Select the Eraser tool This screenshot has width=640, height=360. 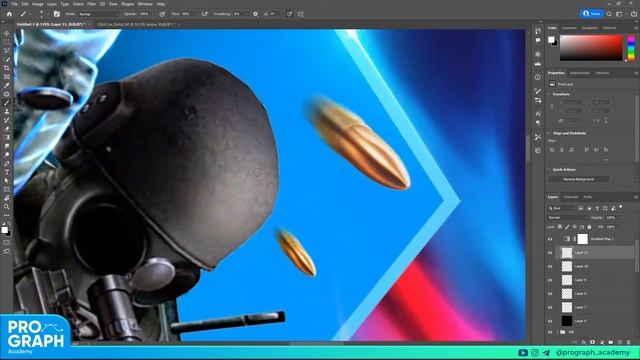tap(7, 129)
